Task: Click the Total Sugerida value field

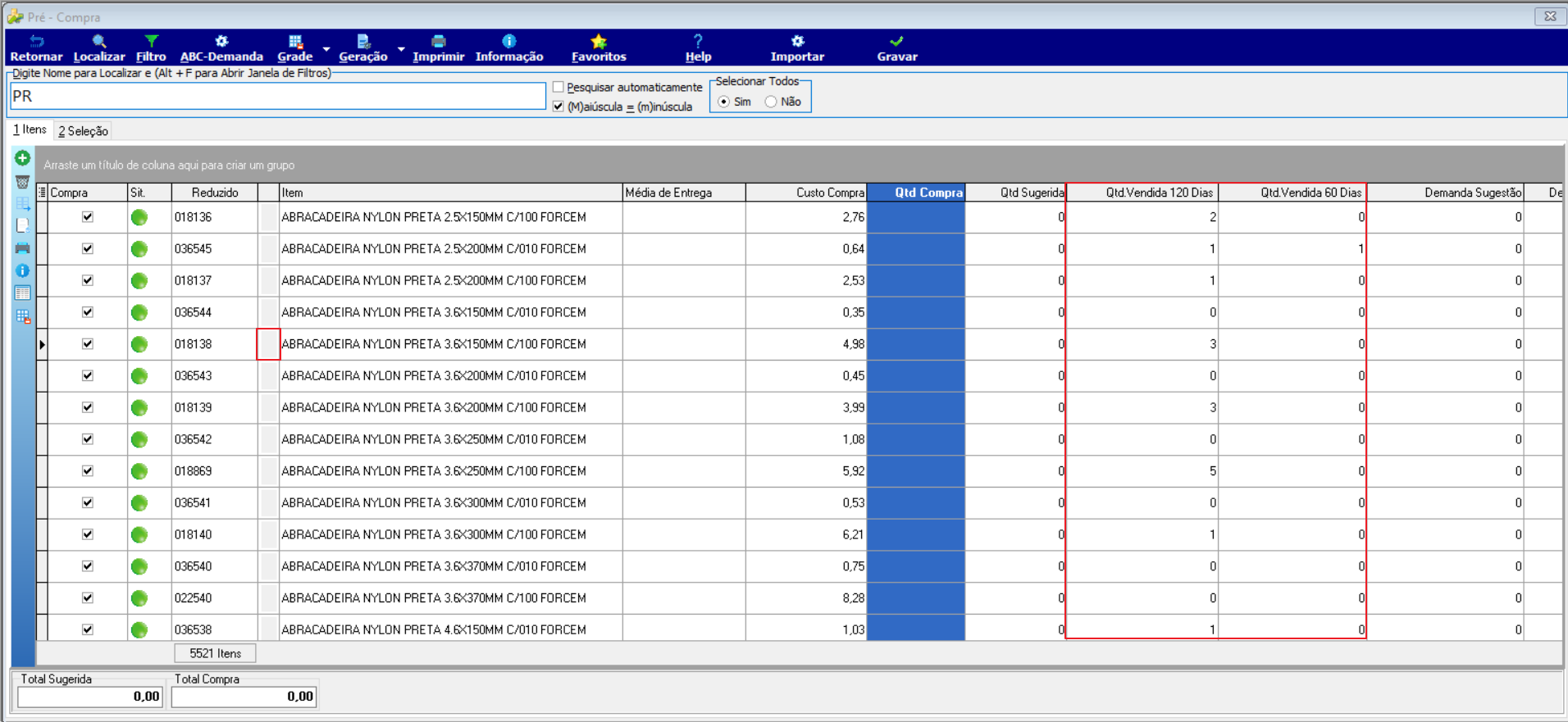Action: pyautogui.click(x=89, y=697)
